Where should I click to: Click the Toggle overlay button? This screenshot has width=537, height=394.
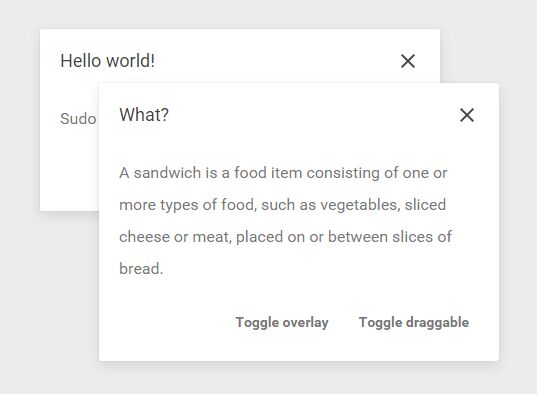pos(282,323)
